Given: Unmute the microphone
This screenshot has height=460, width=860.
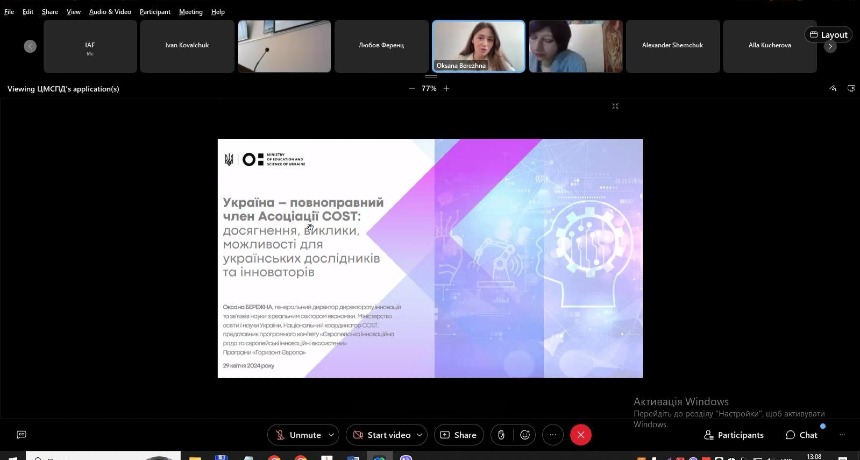Looking at the screenshot, I should 298,435.
